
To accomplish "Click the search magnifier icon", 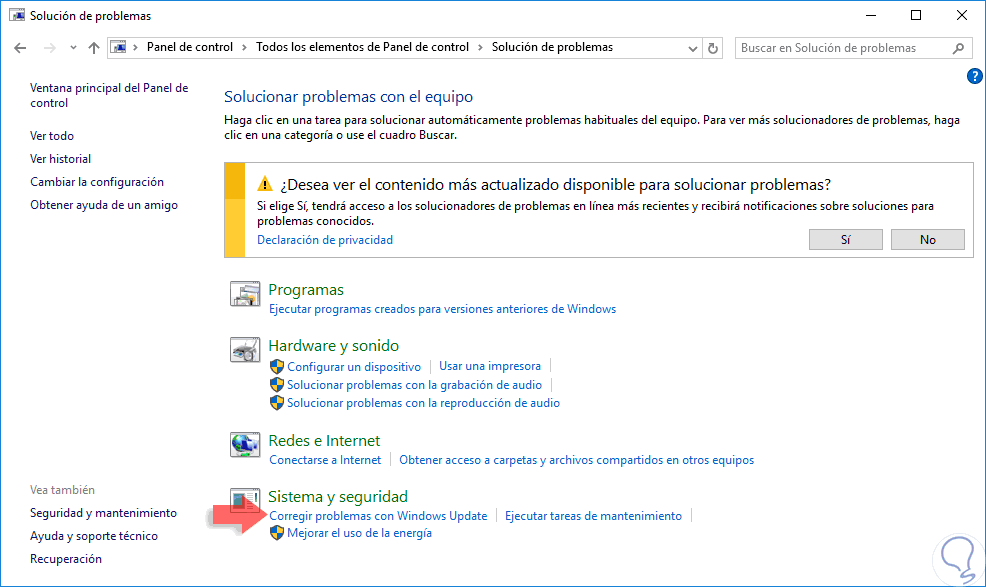I will tap(958, 48).
